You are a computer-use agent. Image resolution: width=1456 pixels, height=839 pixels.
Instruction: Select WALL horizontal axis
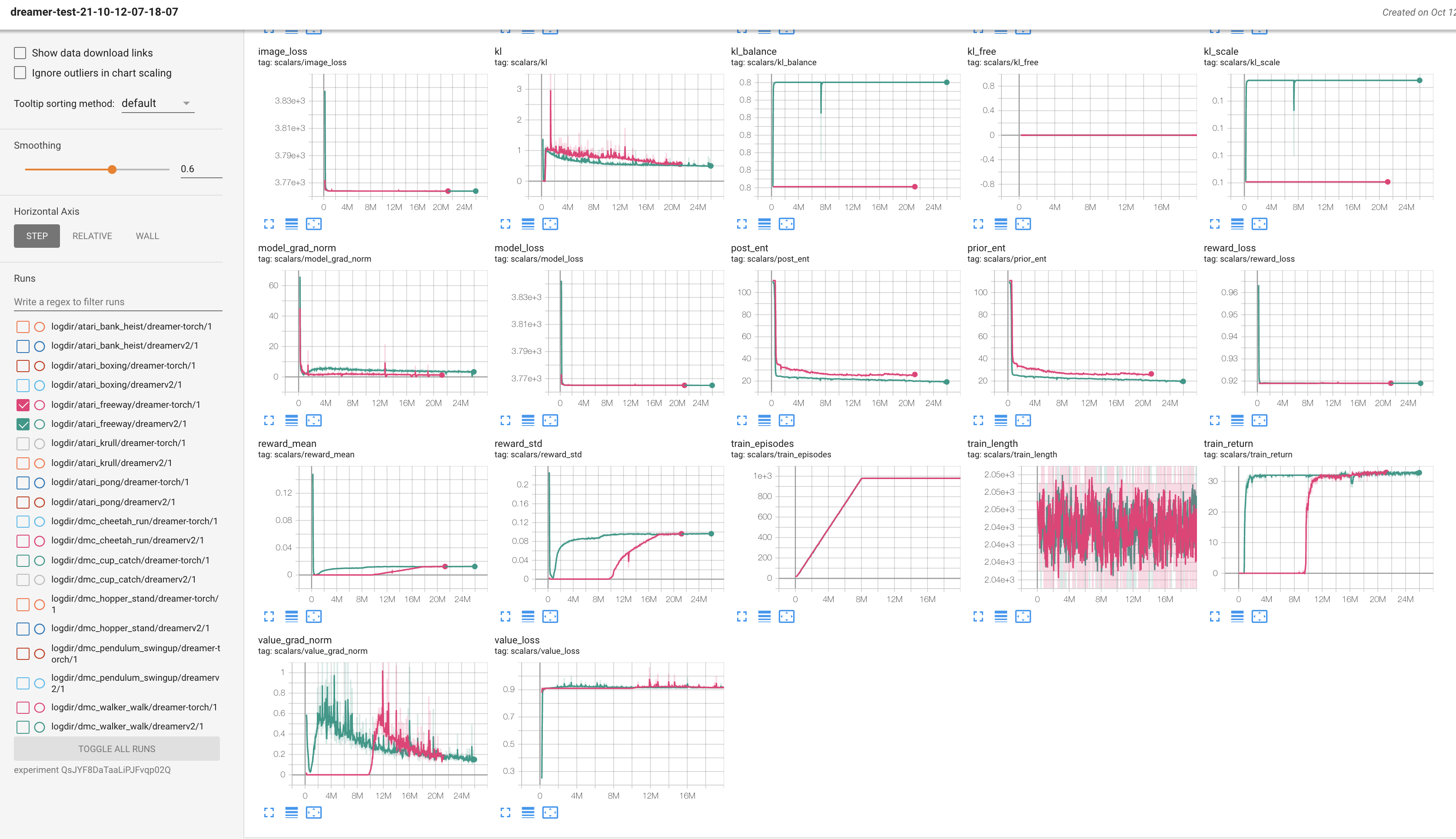[147, 236]
